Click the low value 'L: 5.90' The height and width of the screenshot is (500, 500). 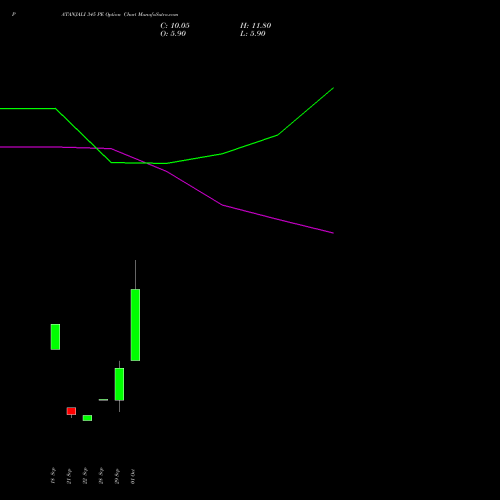[x=253, y=34]
